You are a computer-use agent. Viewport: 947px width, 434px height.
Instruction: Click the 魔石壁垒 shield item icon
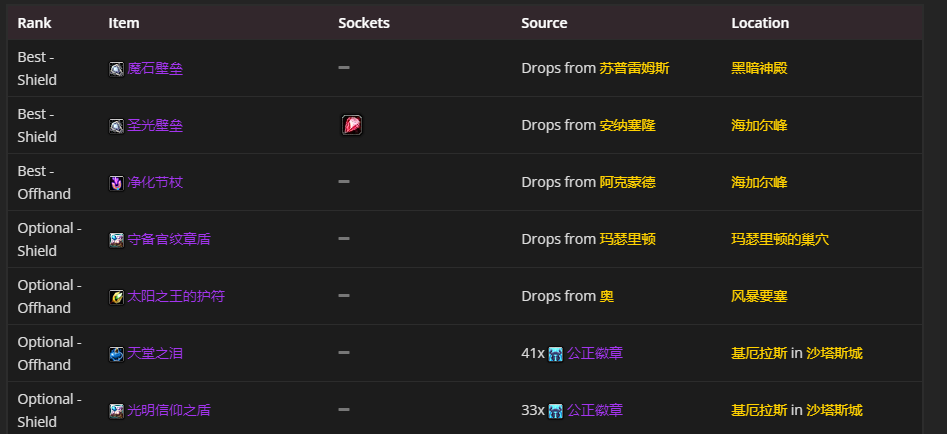116,69
